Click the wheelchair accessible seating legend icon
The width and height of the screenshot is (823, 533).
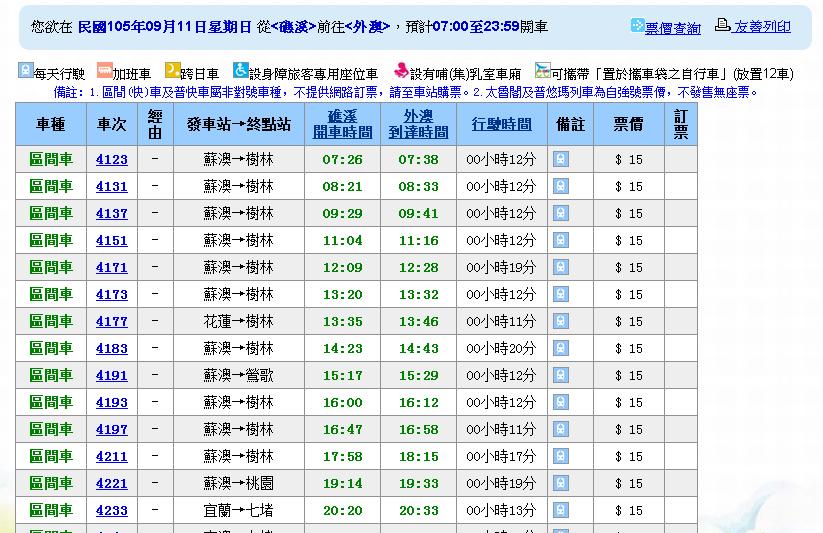click(x=240, y=70)
